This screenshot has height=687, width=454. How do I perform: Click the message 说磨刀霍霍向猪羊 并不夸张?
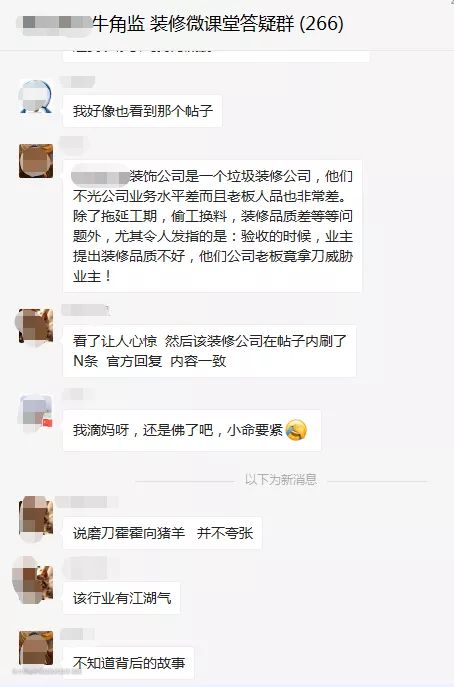163,533
